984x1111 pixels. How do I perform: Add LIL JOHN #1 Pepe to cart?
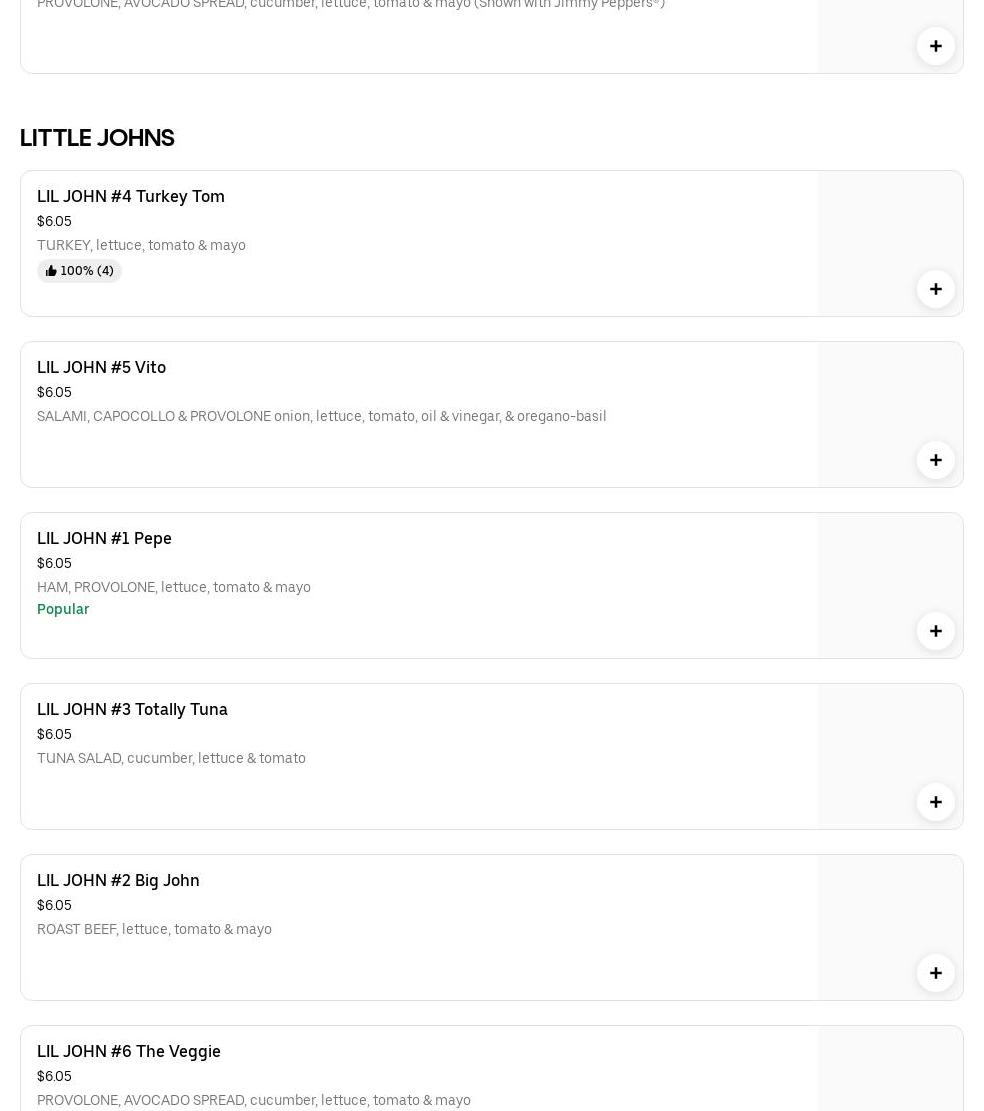tap(935, 631)
